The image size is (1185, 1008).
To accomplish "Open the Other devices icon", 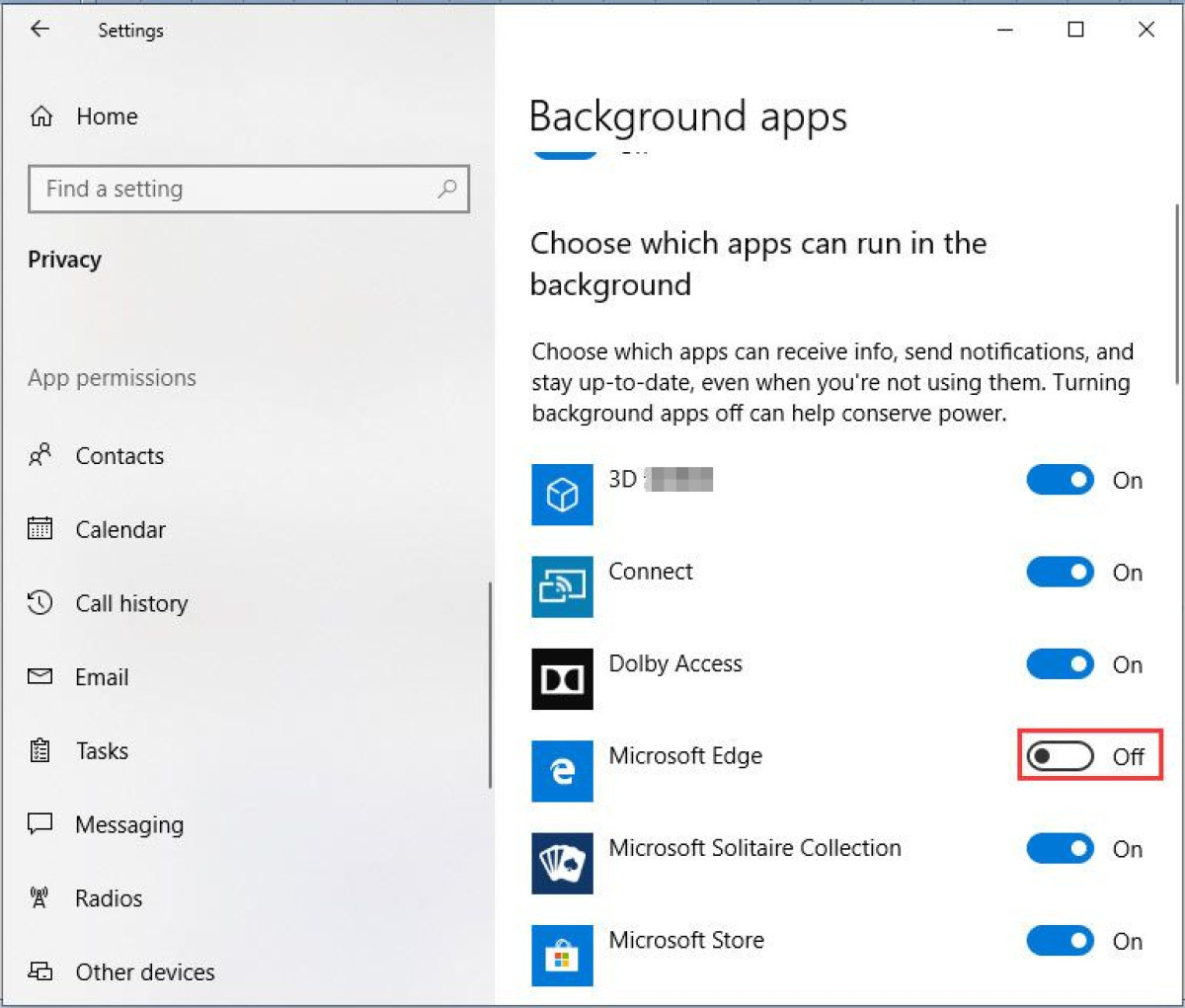I will (39, 970).
